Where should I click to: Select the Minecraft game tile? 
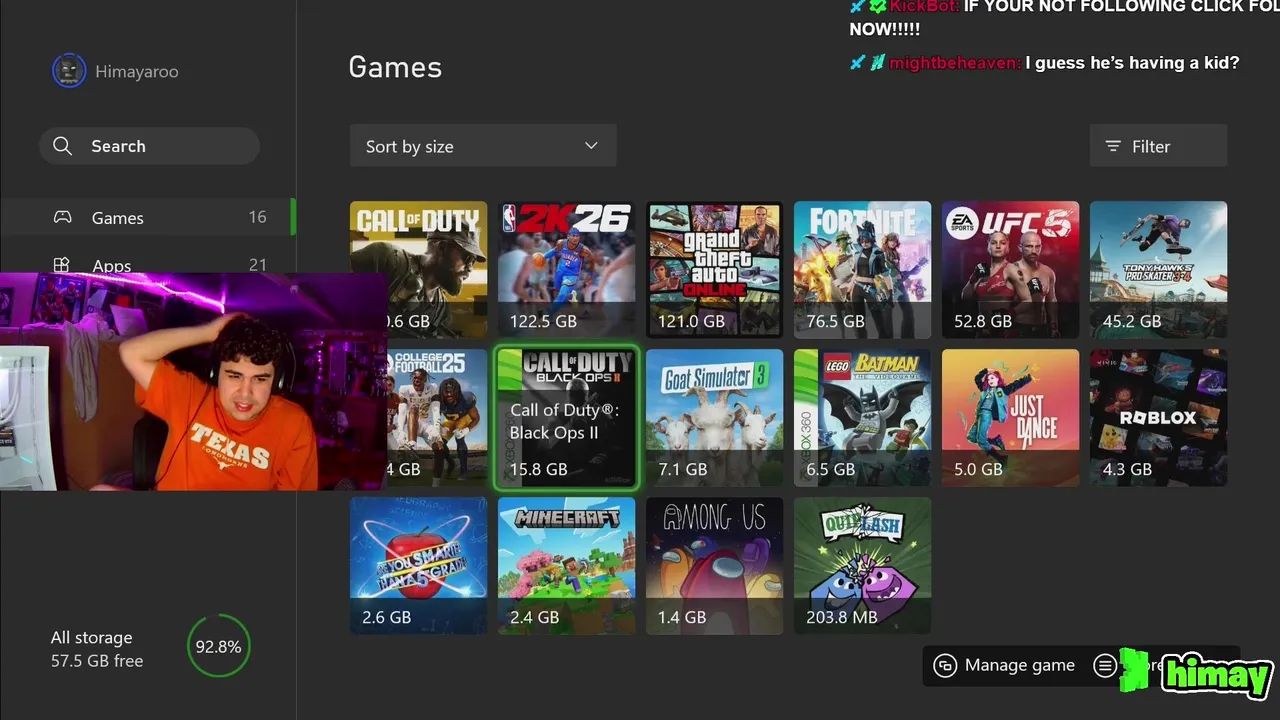tap(566, 565)
